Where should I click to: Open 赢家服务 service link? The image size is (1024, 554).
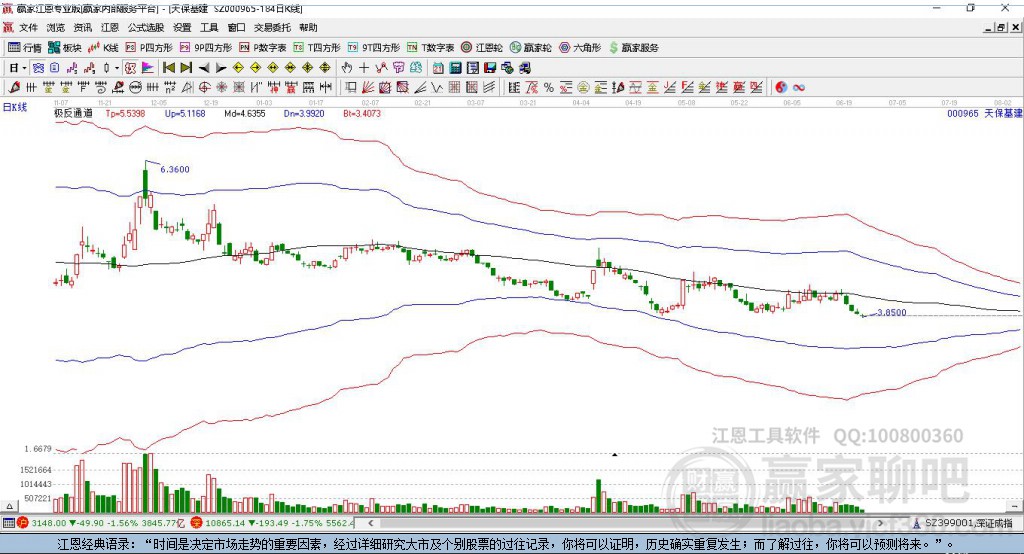click(x=633, y=48)
